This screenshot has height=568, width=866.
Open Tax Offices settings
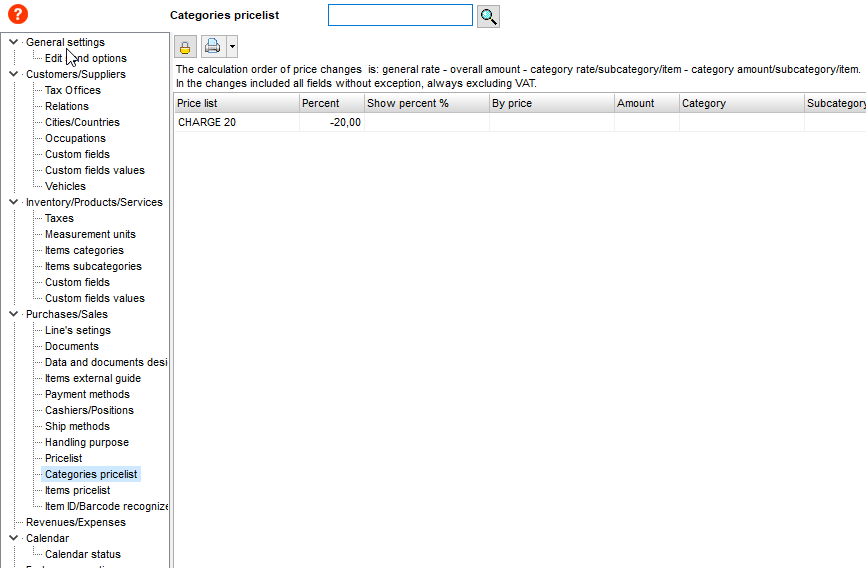(73, 90)
